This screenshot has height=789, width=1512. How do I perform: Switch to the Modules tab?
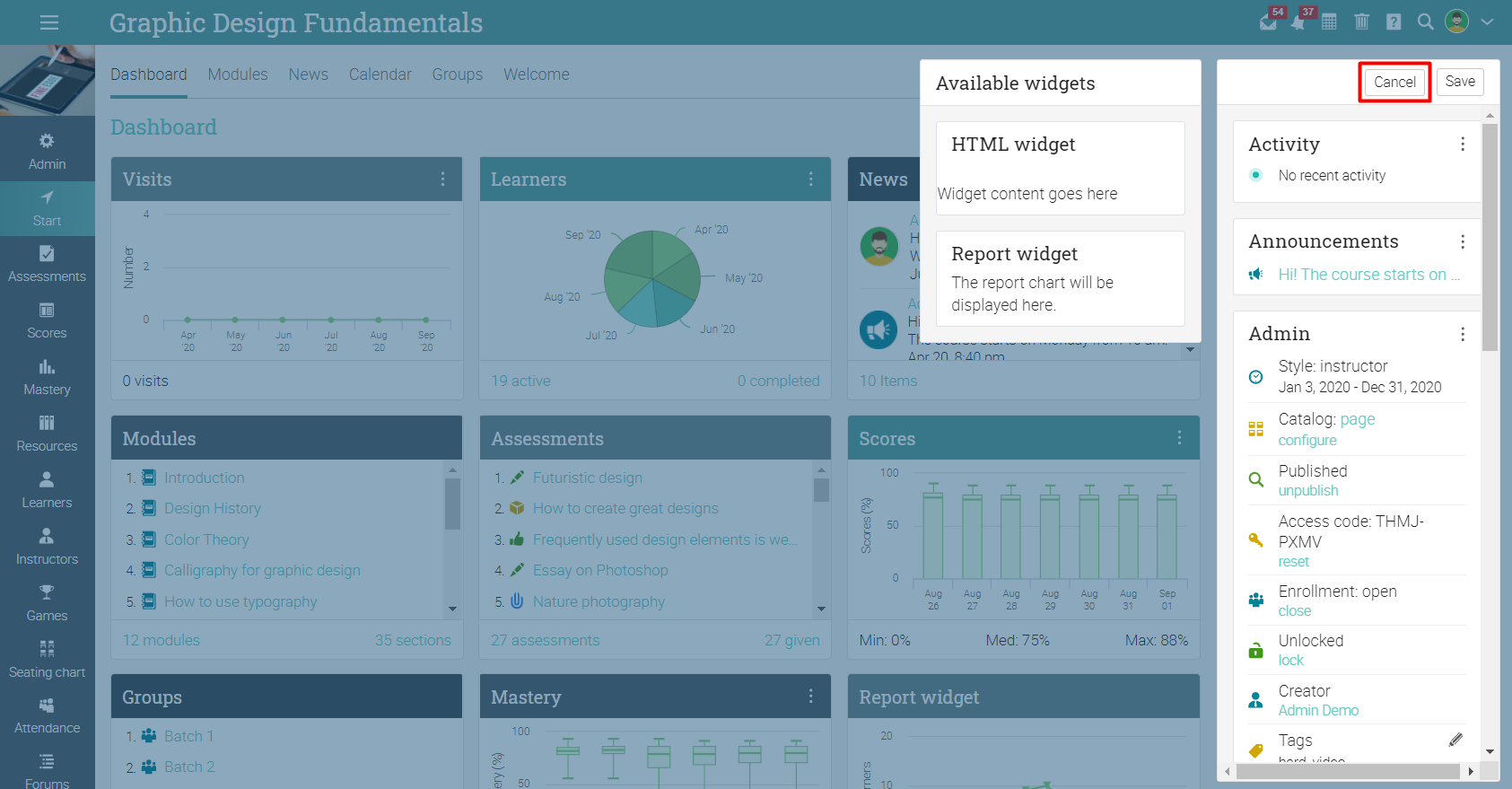[x=238, y=75]
